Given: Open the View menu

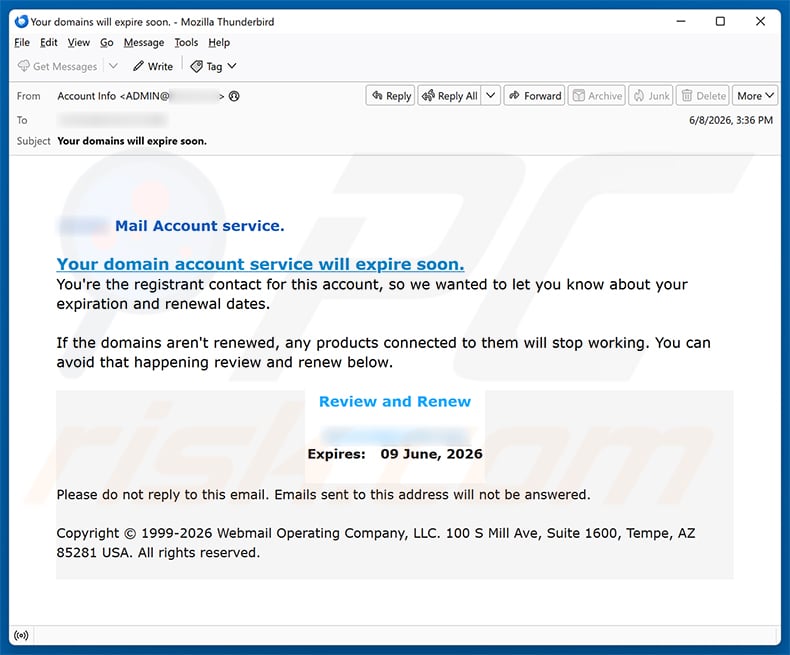Looking at the screenshot, I should tap(79, 43).
